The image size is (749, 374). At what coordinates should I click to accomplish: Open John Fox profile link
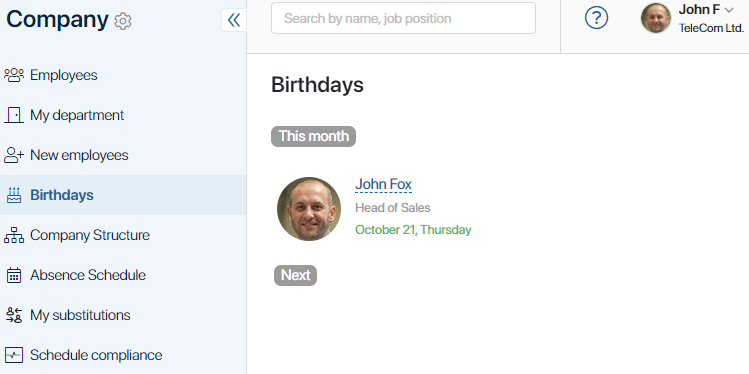(x=383, y=184)
